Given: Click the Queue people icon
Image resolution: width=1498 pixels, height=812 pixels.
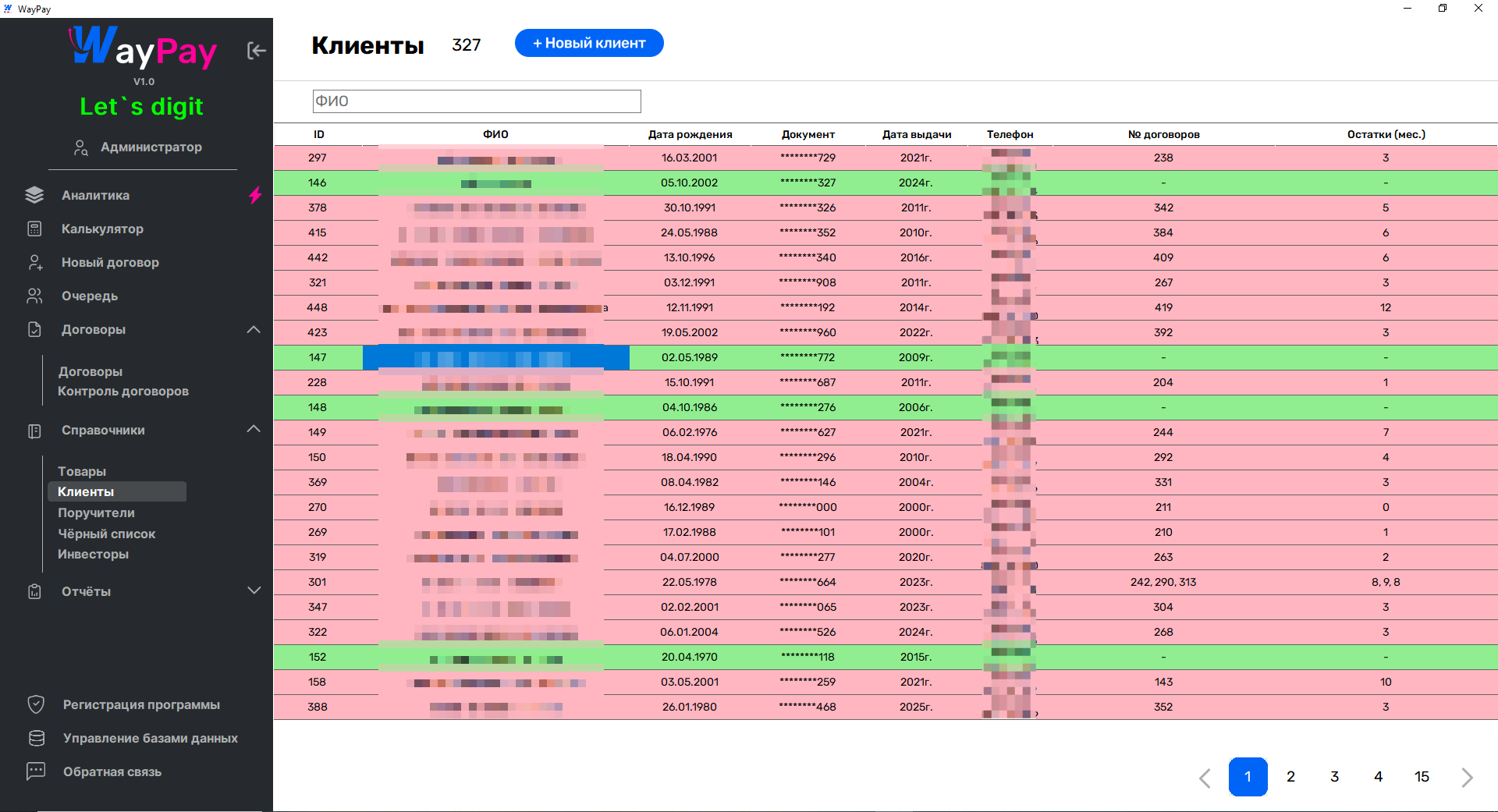Looking at the screenshot, I should click(x=34, y=296).
